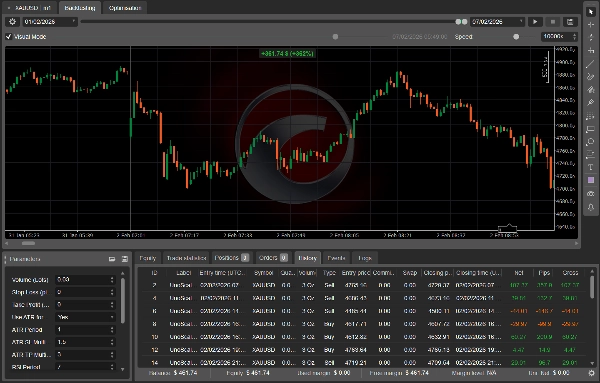Open the Orders tab
600x383 pixels.
[273, 258]
